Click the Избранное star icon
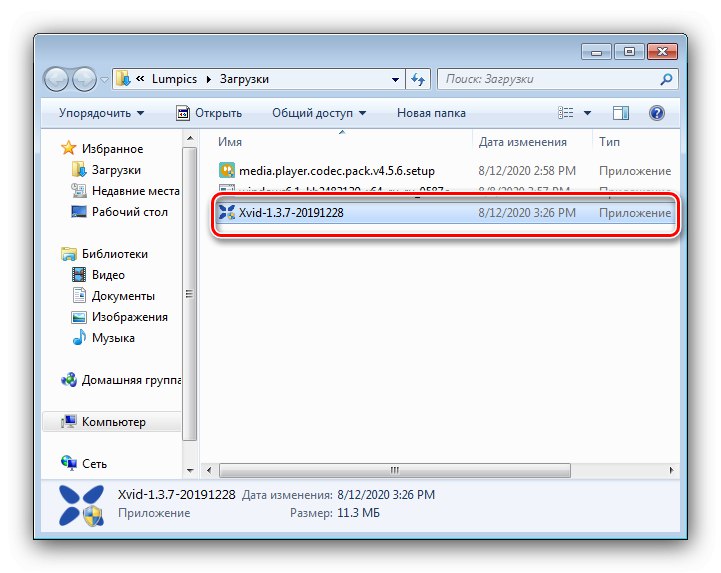Image resolution: width=721 pixels, height=573 pixels. pos(69,148)
